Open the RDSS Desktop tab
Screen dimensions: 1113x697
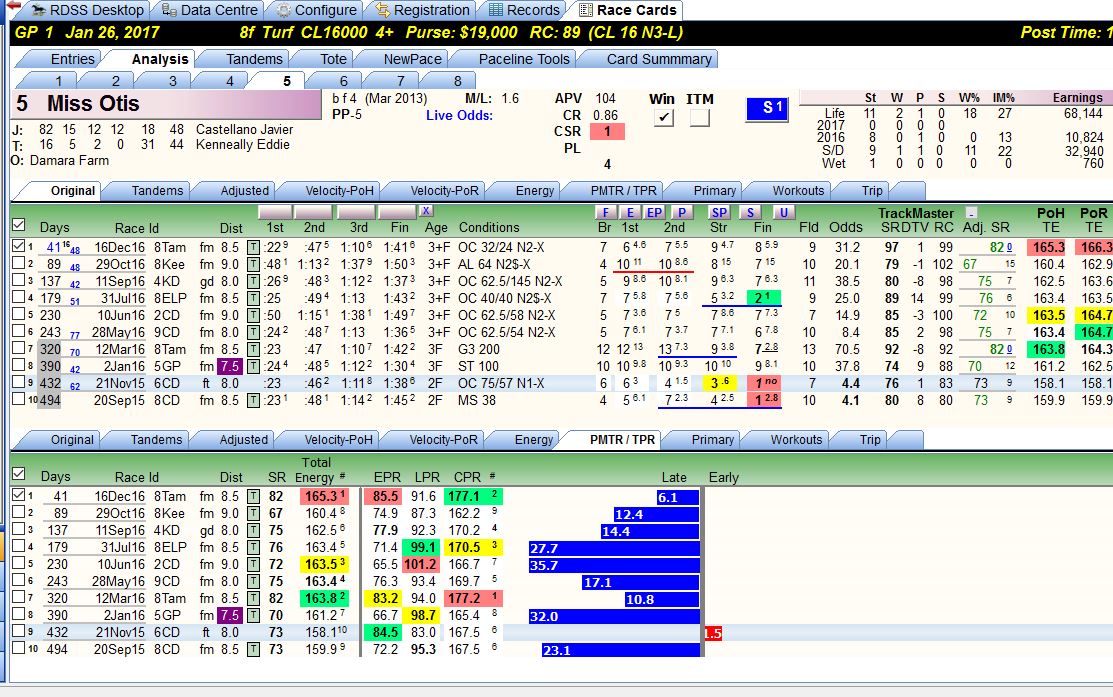pyautogui.click(x=87, y=10)
